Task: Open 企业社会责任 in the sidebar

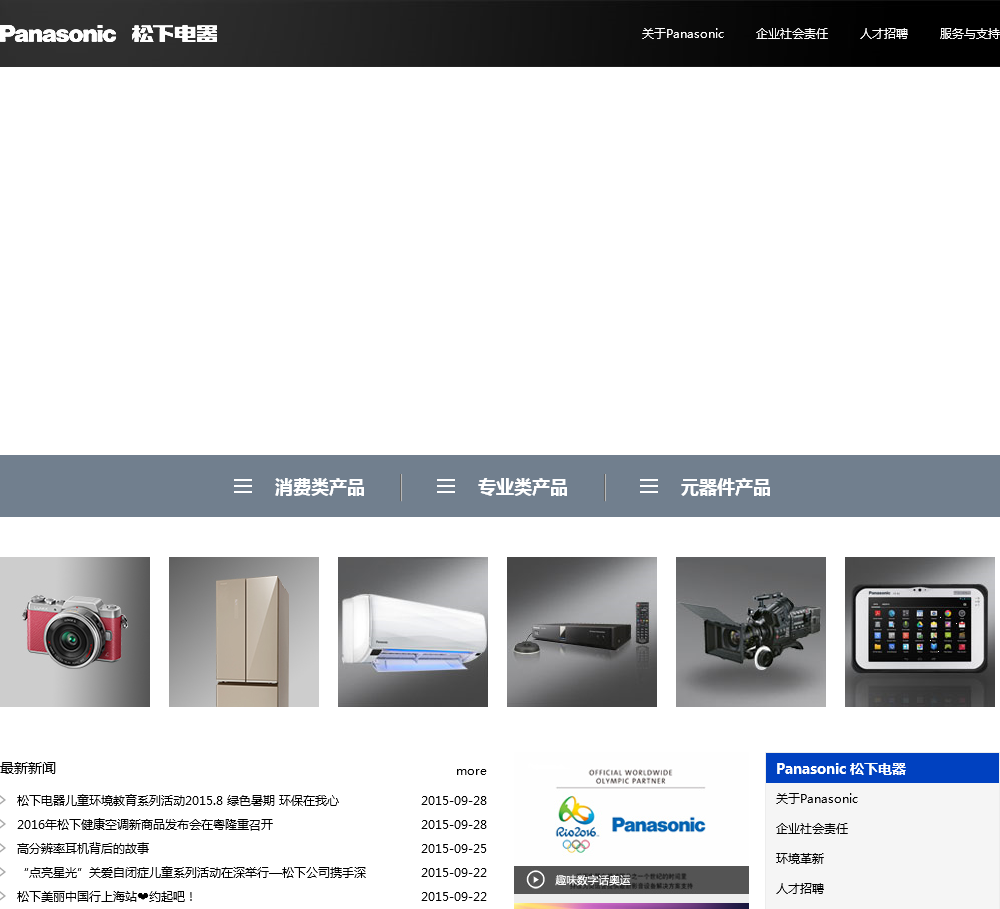Action: point(812,829)
